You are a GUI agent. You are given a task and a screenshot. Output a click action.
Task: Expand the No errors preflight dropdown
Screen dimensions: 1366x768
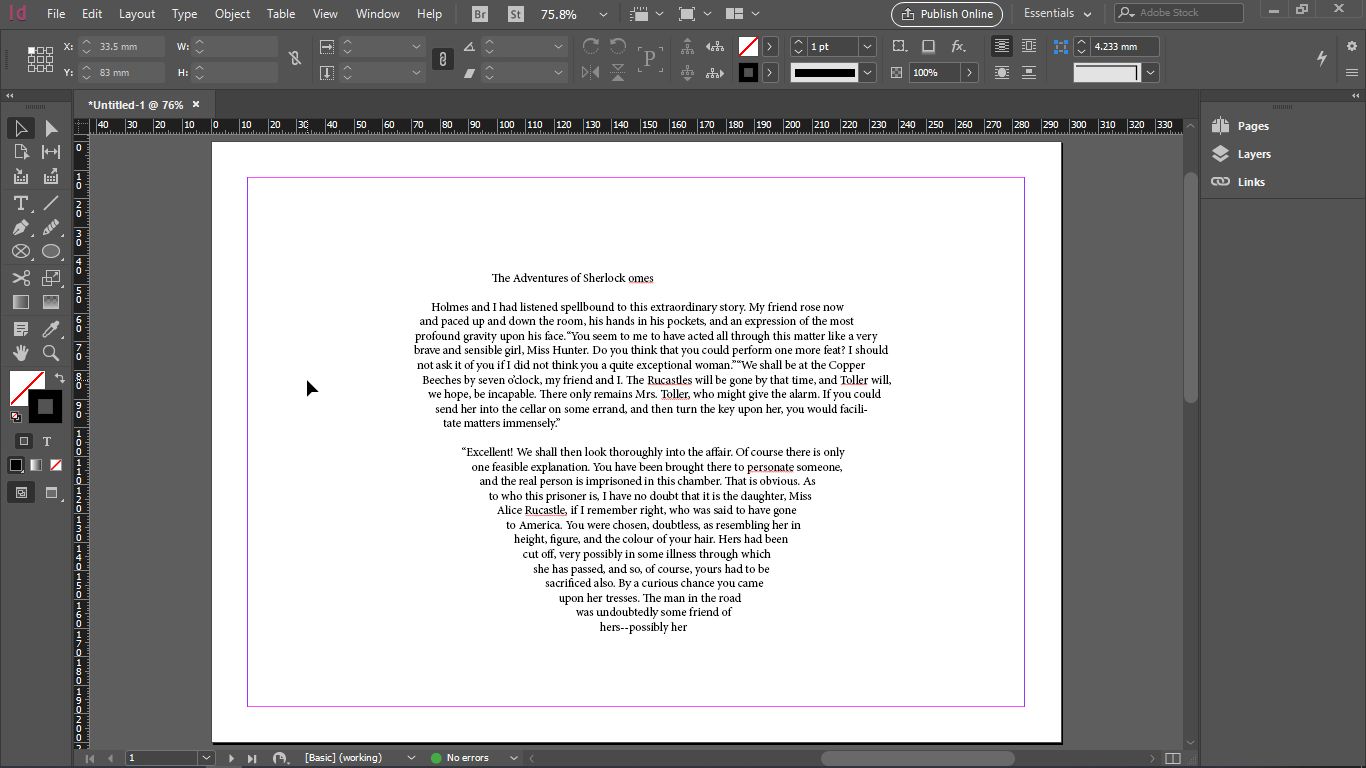[x=514, y=758]
